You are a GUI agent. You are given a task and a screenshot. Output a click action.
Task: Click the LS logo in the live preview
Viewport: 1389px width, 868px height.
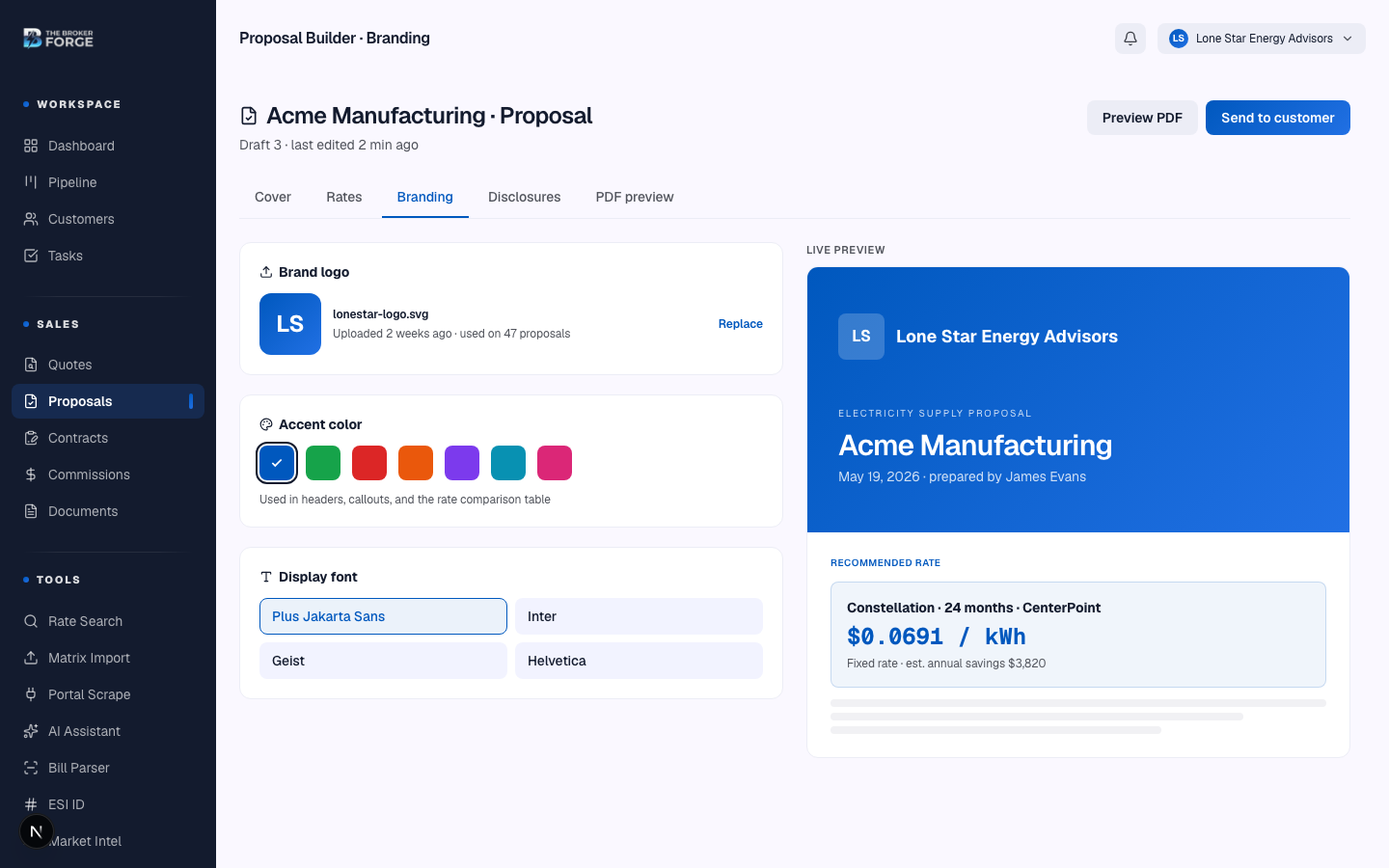point(861,337)
